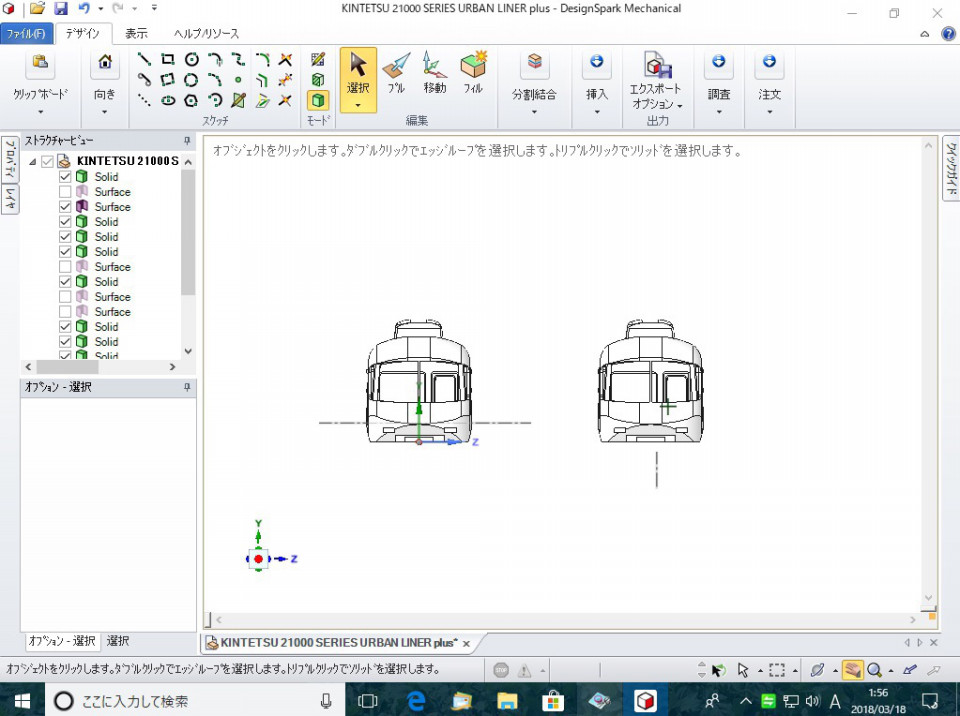Select the Tangent Line sketch tool
The image size is (960, 716).
[144, 80]
